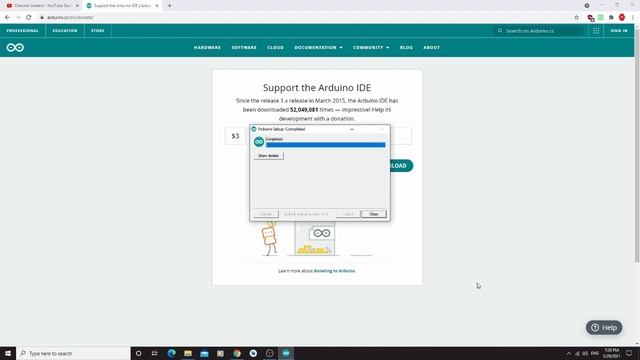Minimize the Arduino Setup dialog
Screen dimensions: 640x360
pyautogui.click(x=352, y=129)
